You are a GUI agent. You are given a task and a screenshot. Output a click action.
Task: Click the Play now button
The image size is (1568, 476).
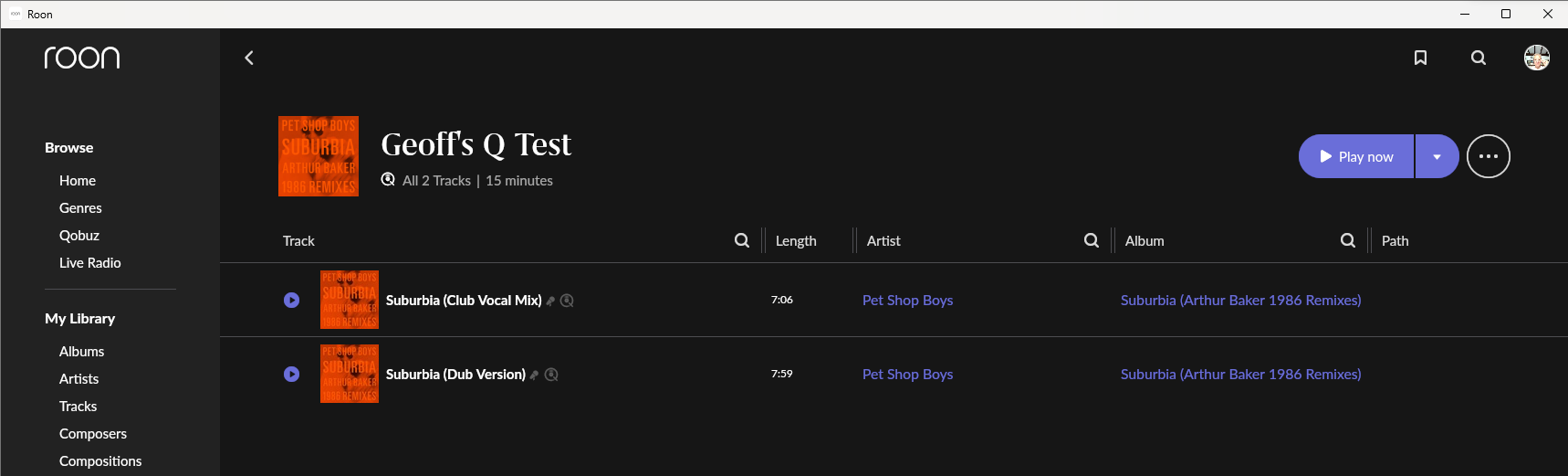pyautogui.click(x=1356, y=156)
